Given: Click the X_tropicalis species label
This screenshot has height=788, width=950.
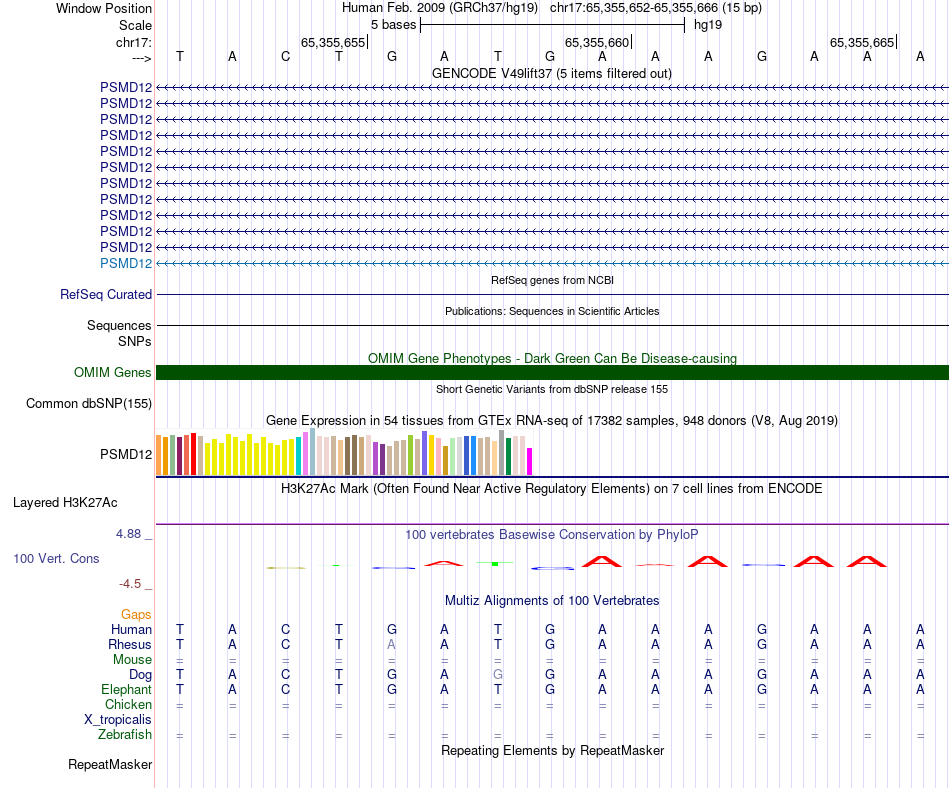Looking at the screenshot, I should click(118, 720).
